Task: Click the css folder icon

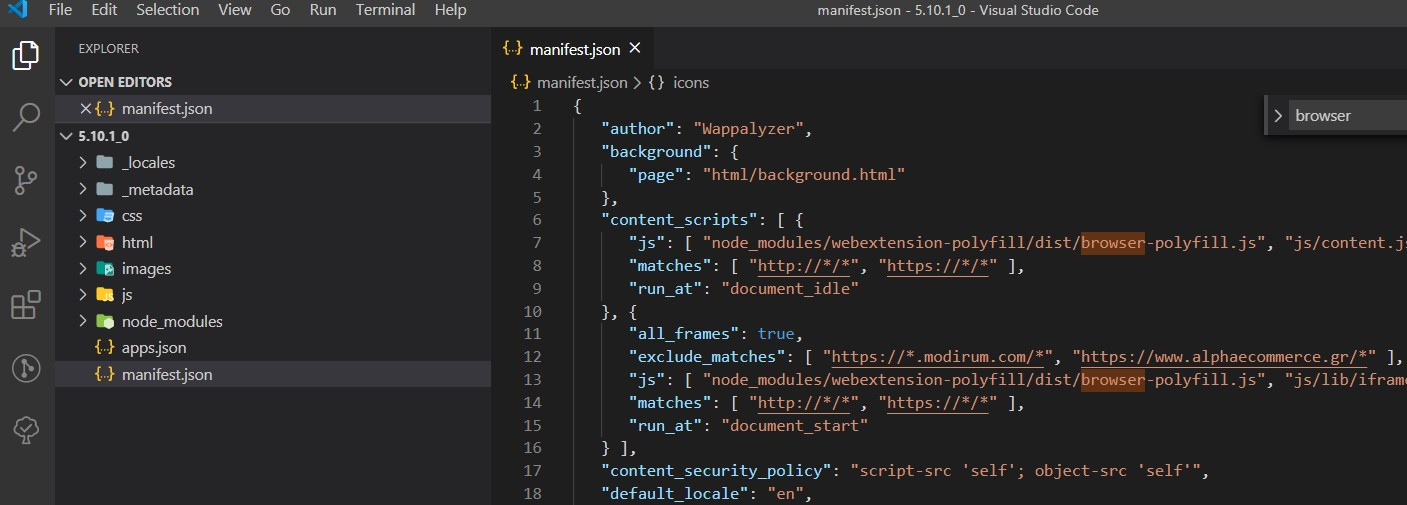Action: point(105,215)
